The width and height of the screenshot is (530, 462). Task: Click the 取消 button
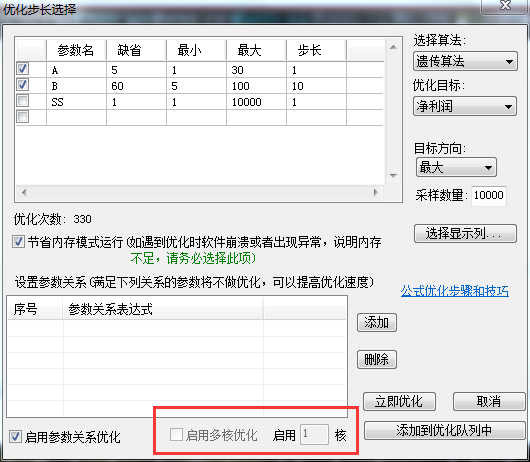489,402
